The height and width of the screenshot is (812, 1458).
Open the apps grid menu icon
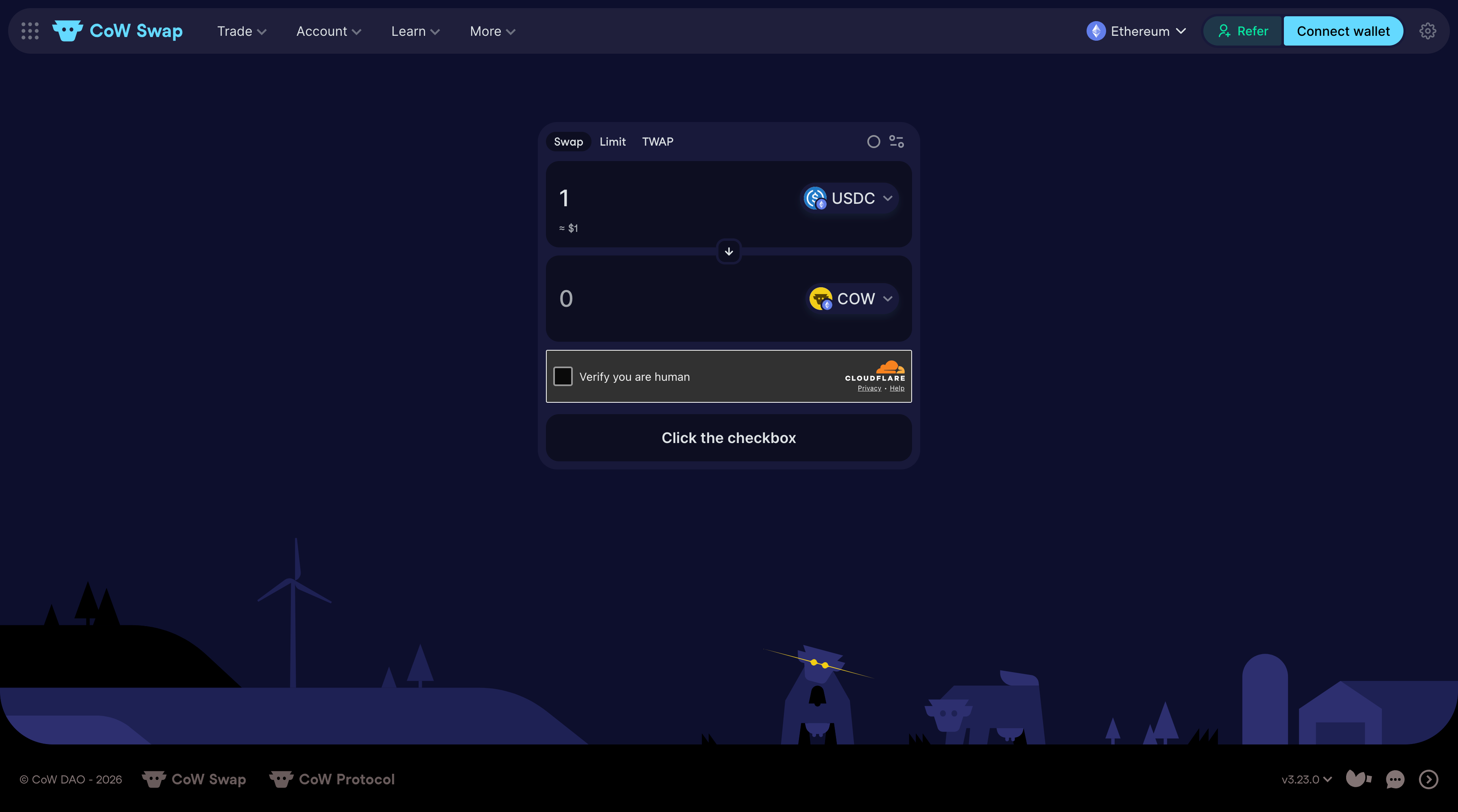pyautogui.click(x=30, y=31)
